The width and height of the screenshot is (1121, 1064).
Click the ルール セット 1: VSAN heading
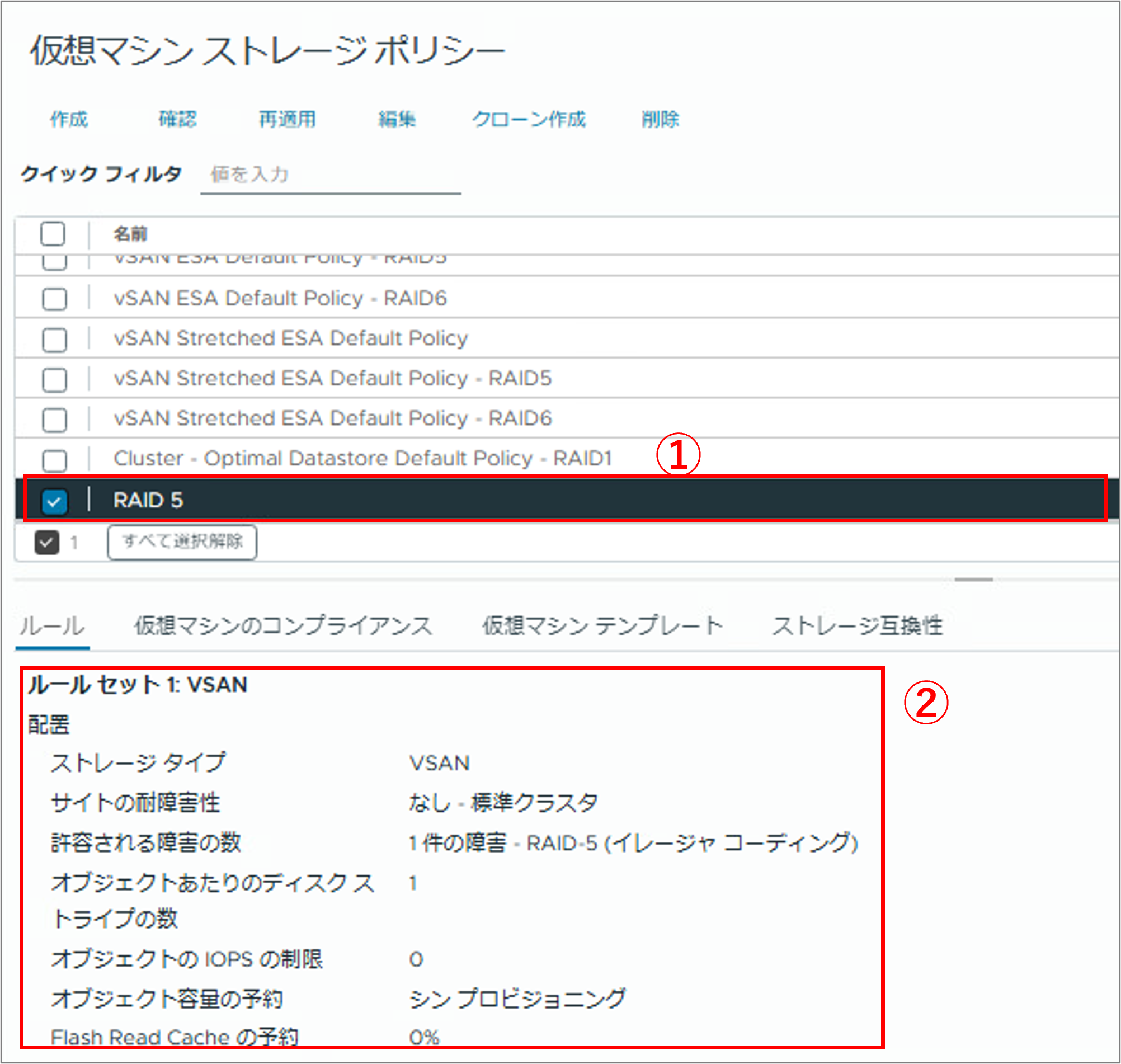click(137, 685)
